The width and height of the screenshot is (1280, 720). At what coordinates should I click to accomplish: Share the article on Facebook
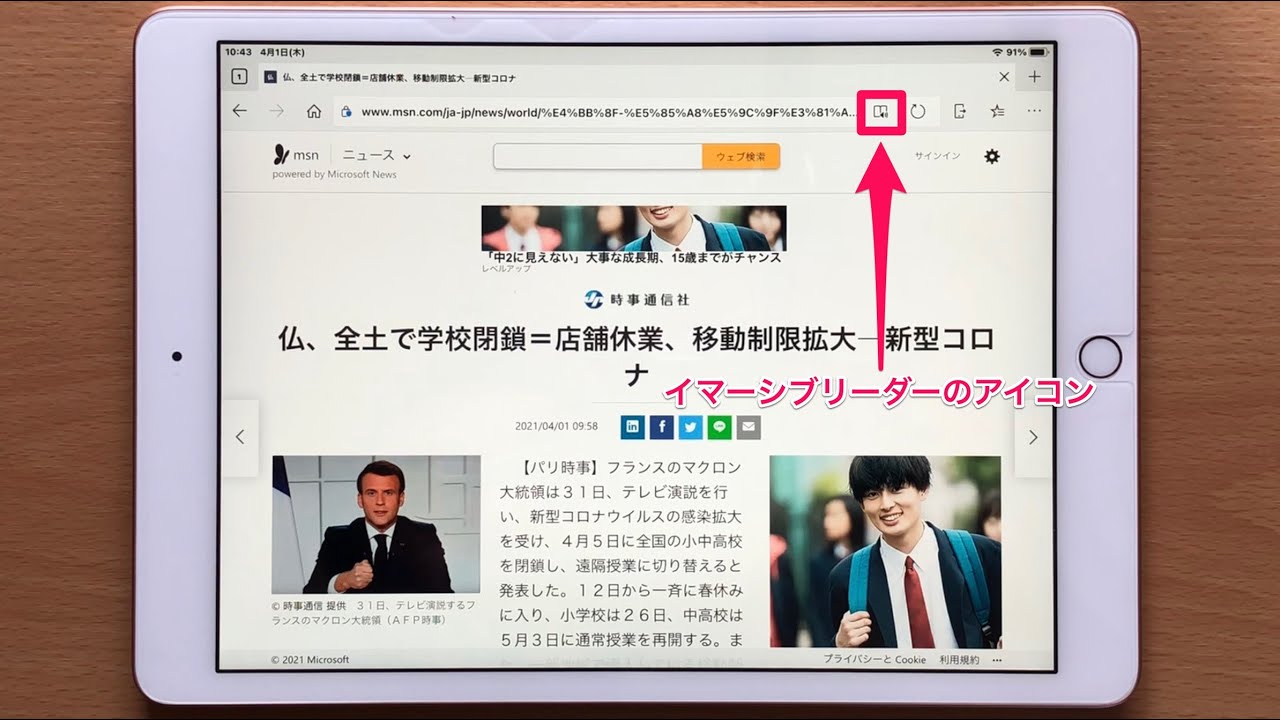pyautogui.click(x=661, y=427)
